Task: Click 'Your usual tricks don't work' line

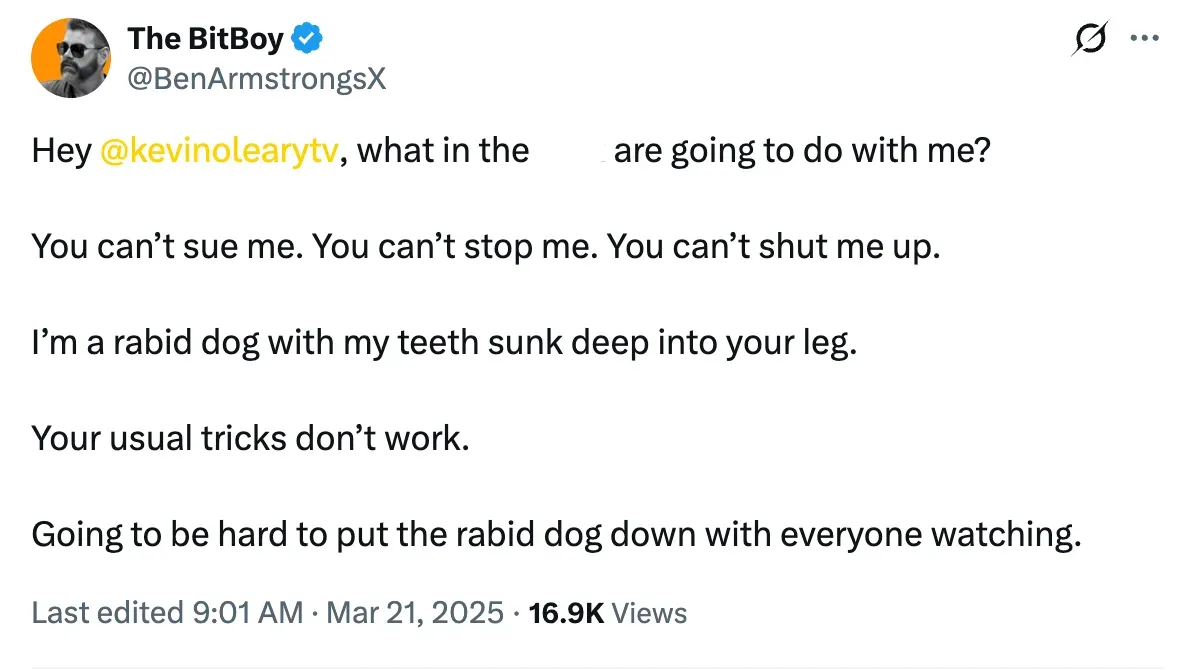Action: tap(250, 438)
